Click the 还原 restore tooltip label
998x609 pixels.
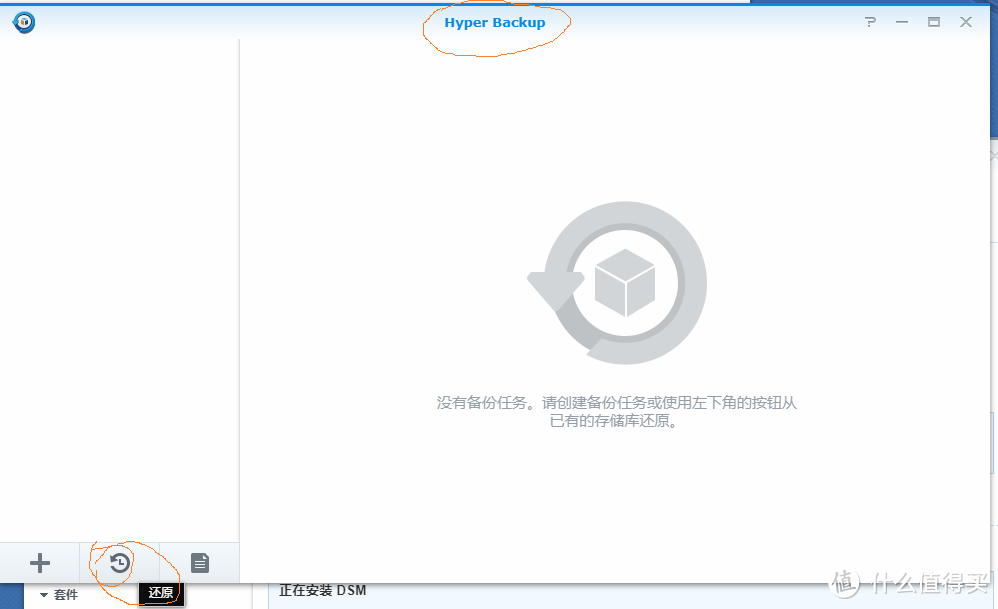(161, 592)
